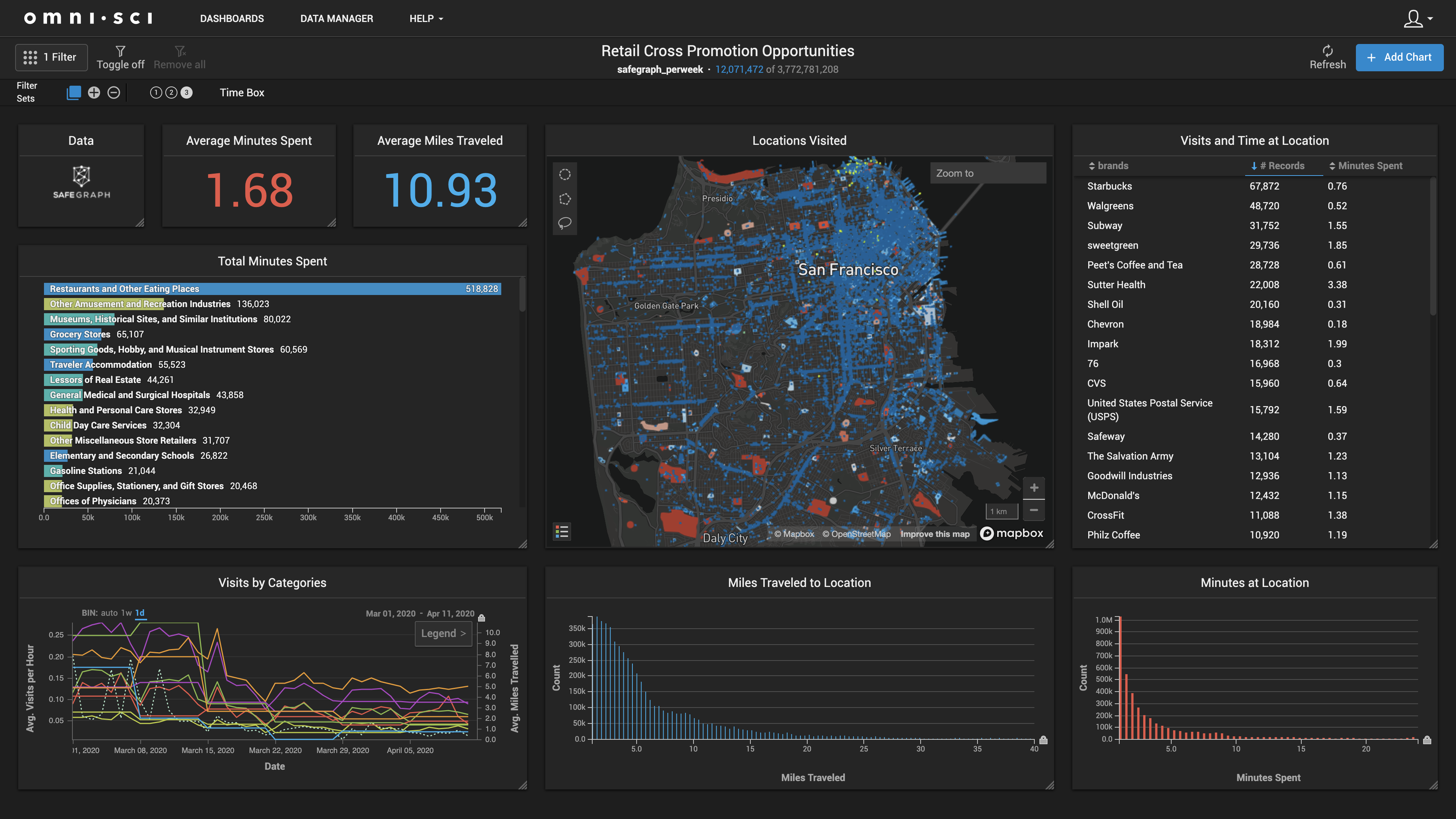1456x819 pixels.
Task: Click Improve this map link
Action: (935, 533)
